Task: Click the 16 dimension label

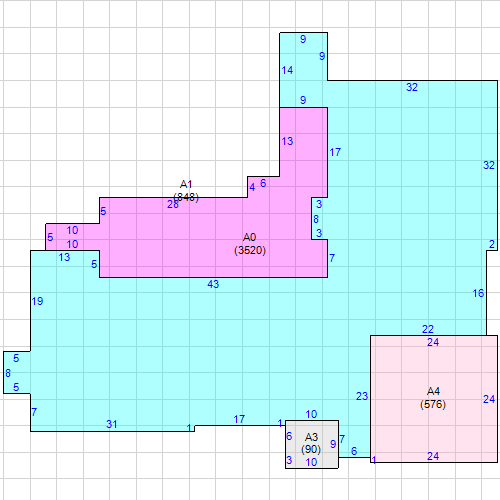Action: [x=478, y=293]
